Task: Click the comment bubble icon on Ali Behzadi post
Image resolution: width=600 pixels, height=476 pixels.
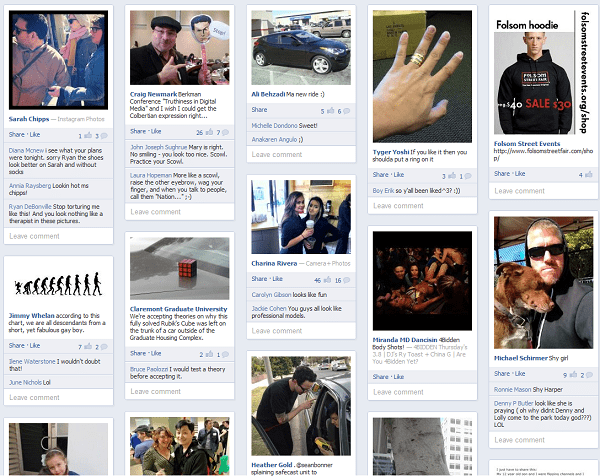Action: click(346, 111)
